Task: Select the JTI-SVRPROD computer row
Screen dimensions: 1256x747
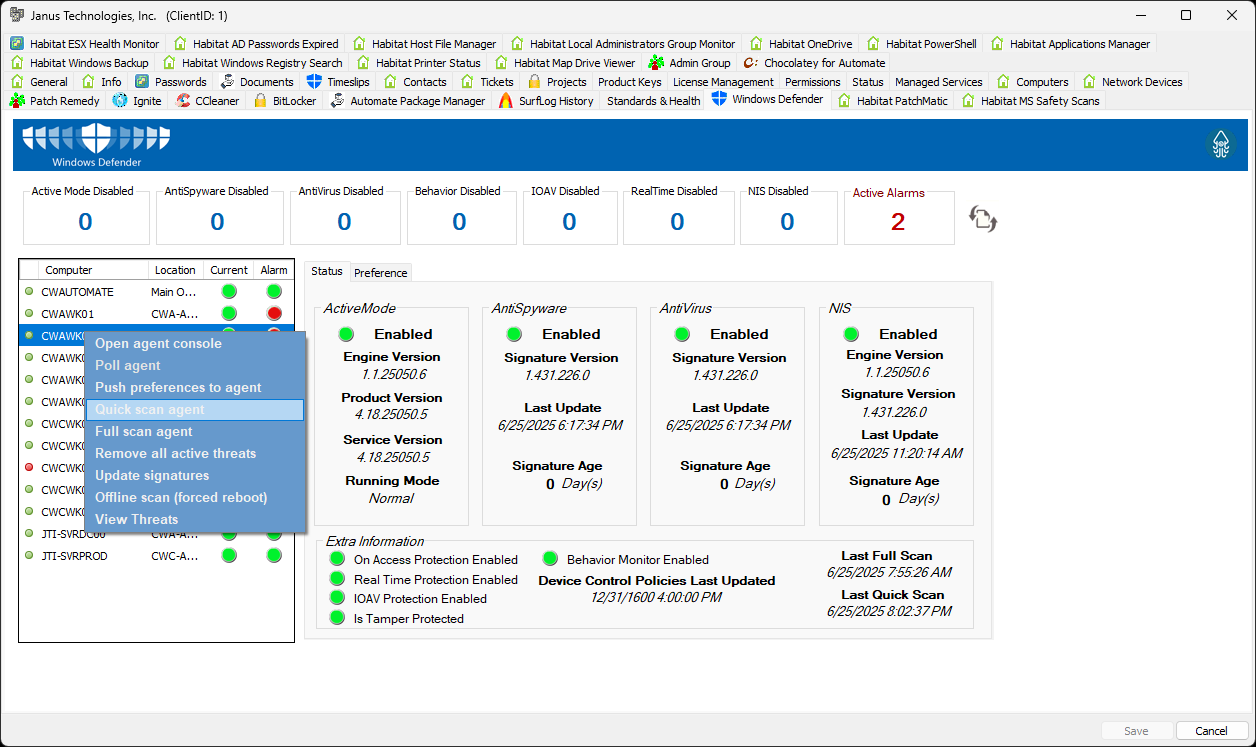Action: coord(75,556)
